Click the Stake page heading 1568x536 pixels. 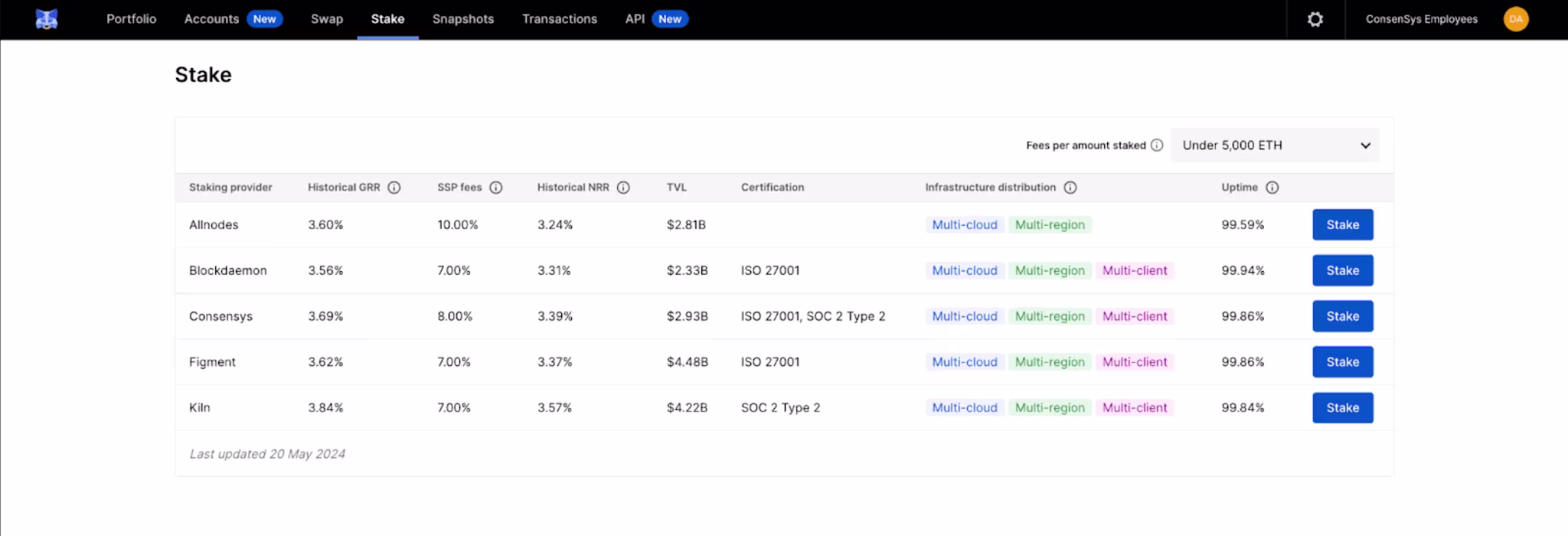click(x=203, y=75)
